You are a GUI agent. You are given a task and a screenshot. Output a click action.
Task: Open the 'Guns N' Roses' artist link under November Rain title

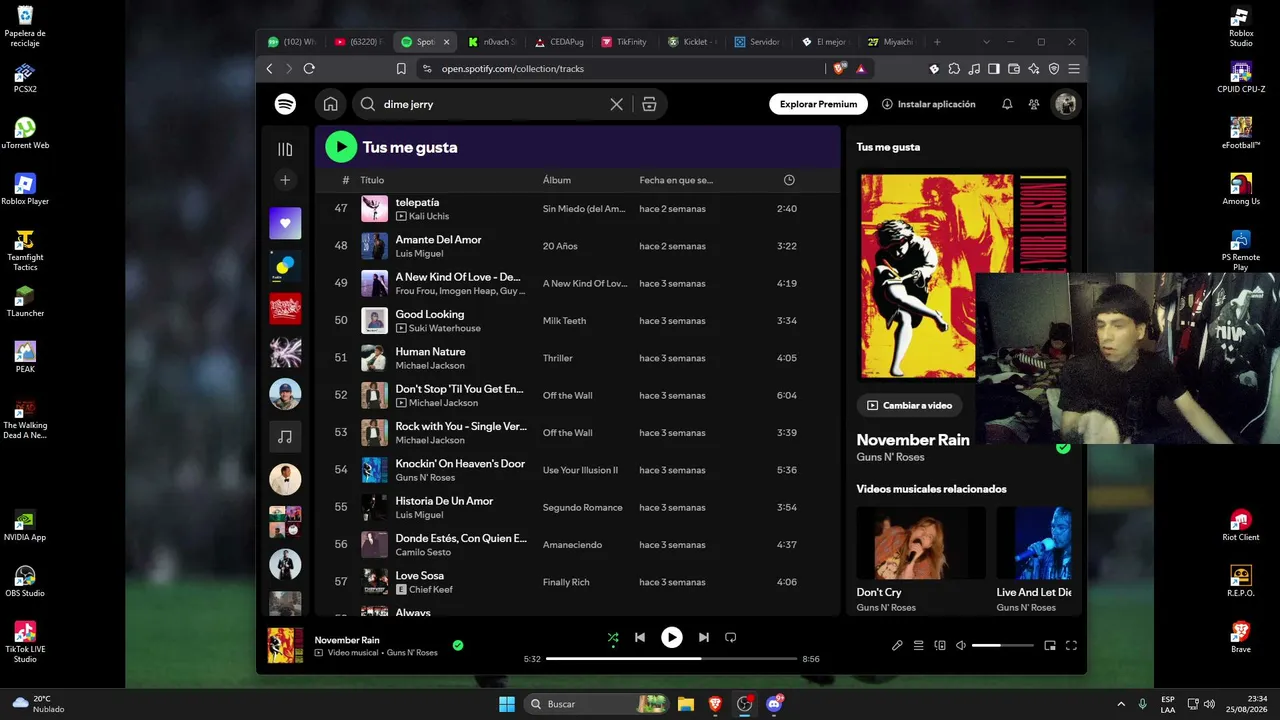tap(890, 457)
